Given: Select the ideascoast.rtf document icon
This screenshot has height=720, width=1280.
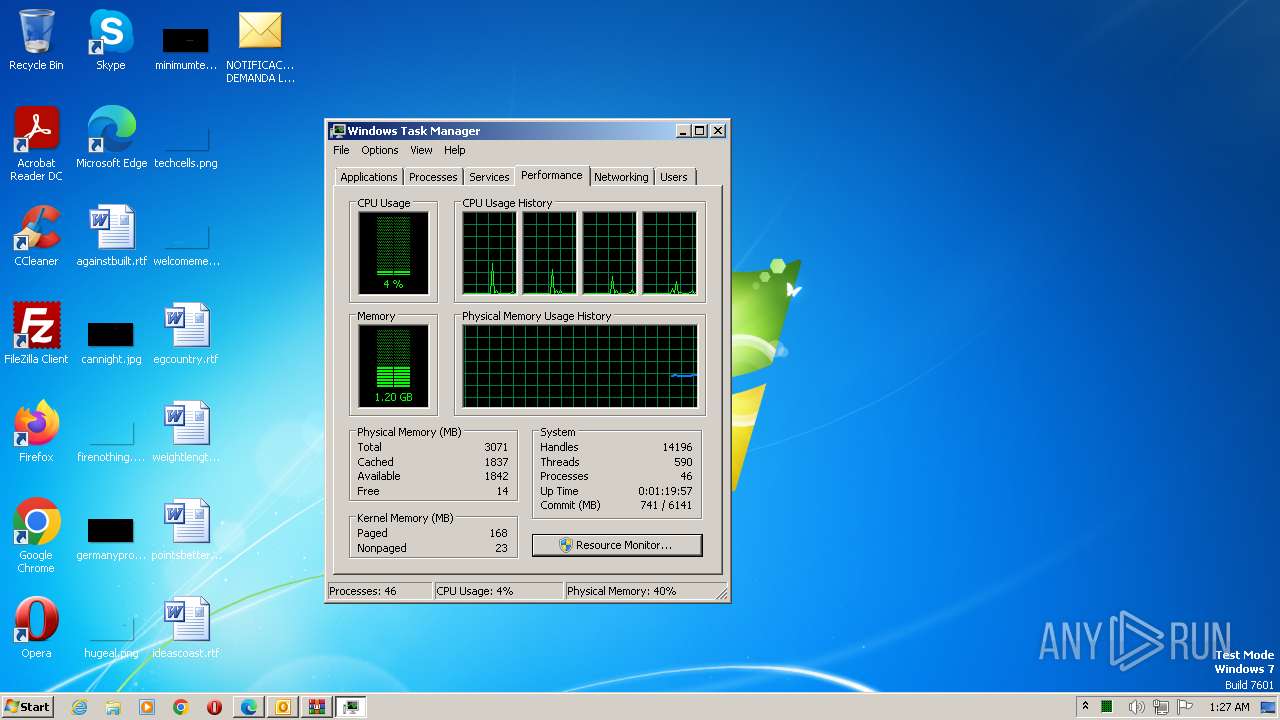Looking at the screenshot, I should (186, 628).
